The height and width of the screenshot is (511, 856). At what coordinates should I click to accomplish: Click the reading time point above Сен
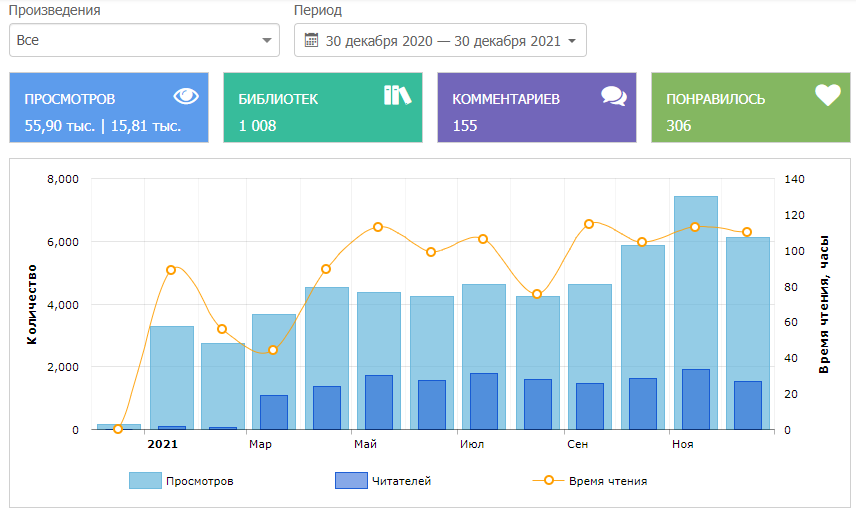tap(589, 224)
